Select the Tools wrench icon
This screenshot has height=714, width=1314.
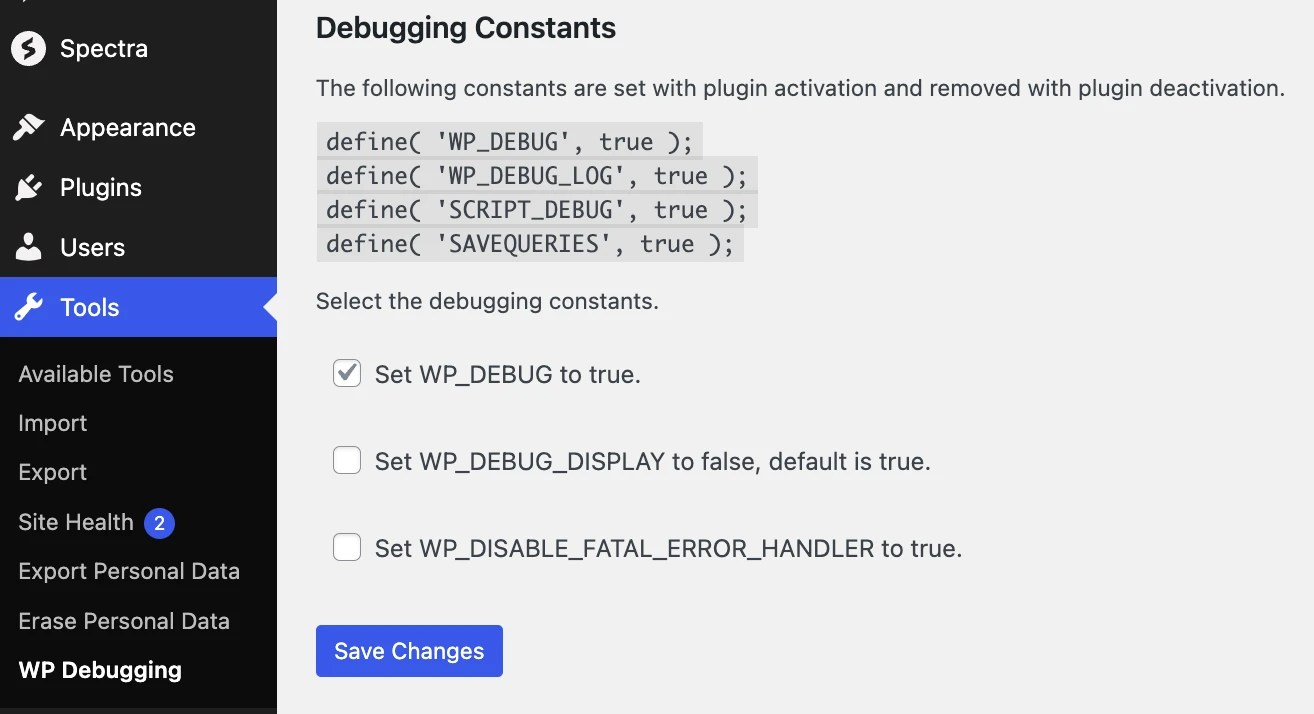tap(28, 307)
